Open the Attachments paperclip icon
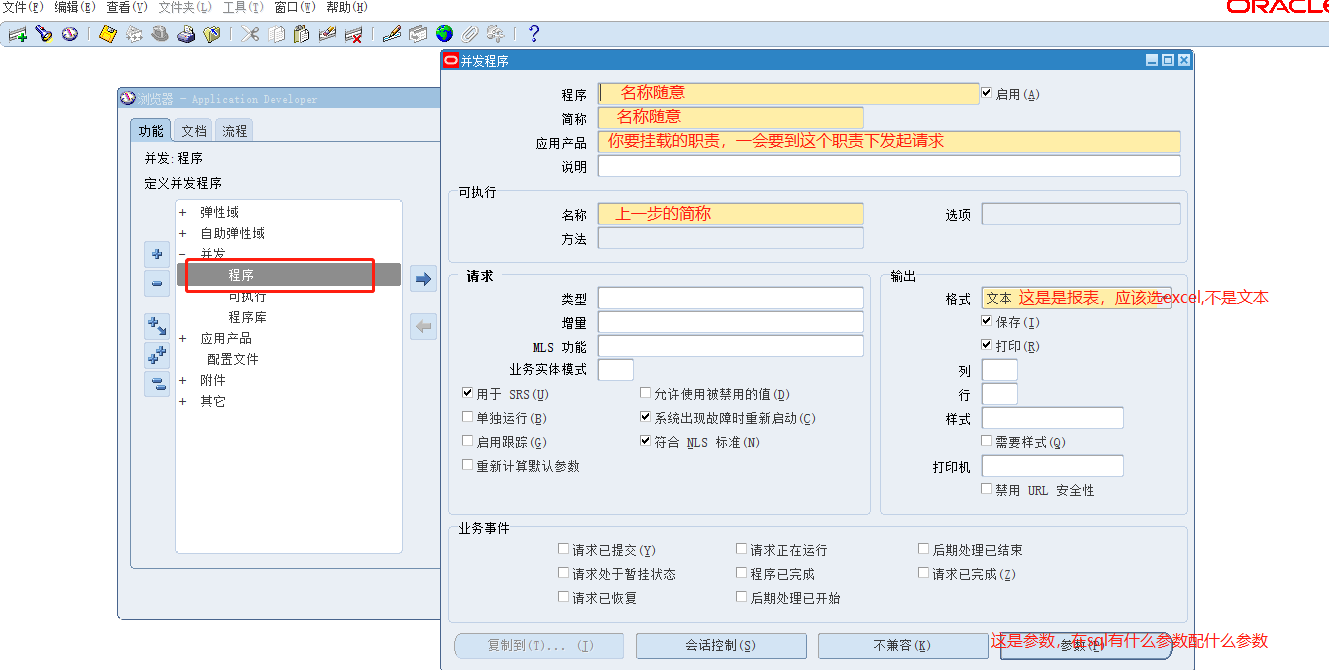This screenshot has width=1329, height=670. pos(469,33)
